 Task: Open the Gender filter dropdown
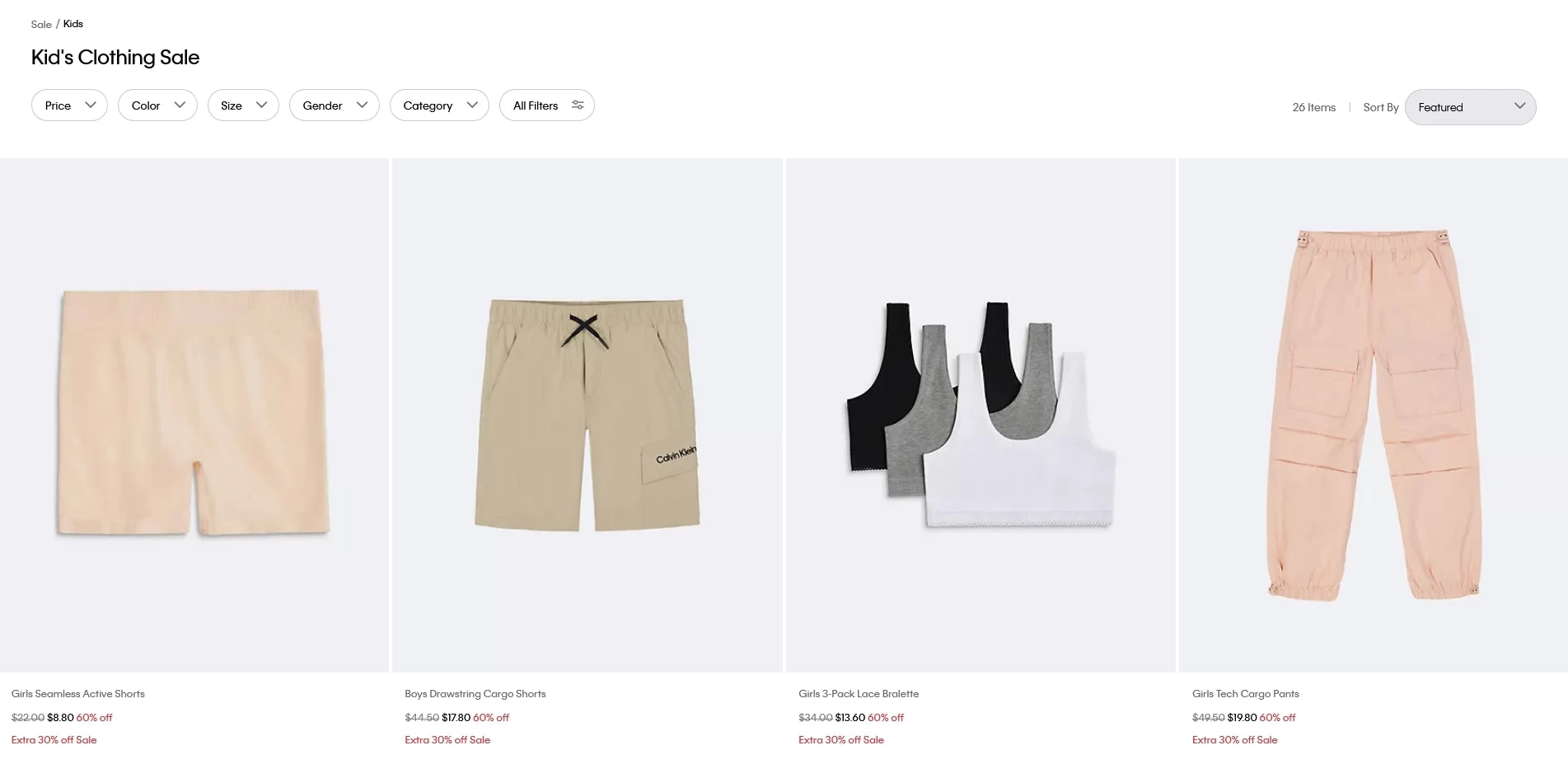point(334,105)
